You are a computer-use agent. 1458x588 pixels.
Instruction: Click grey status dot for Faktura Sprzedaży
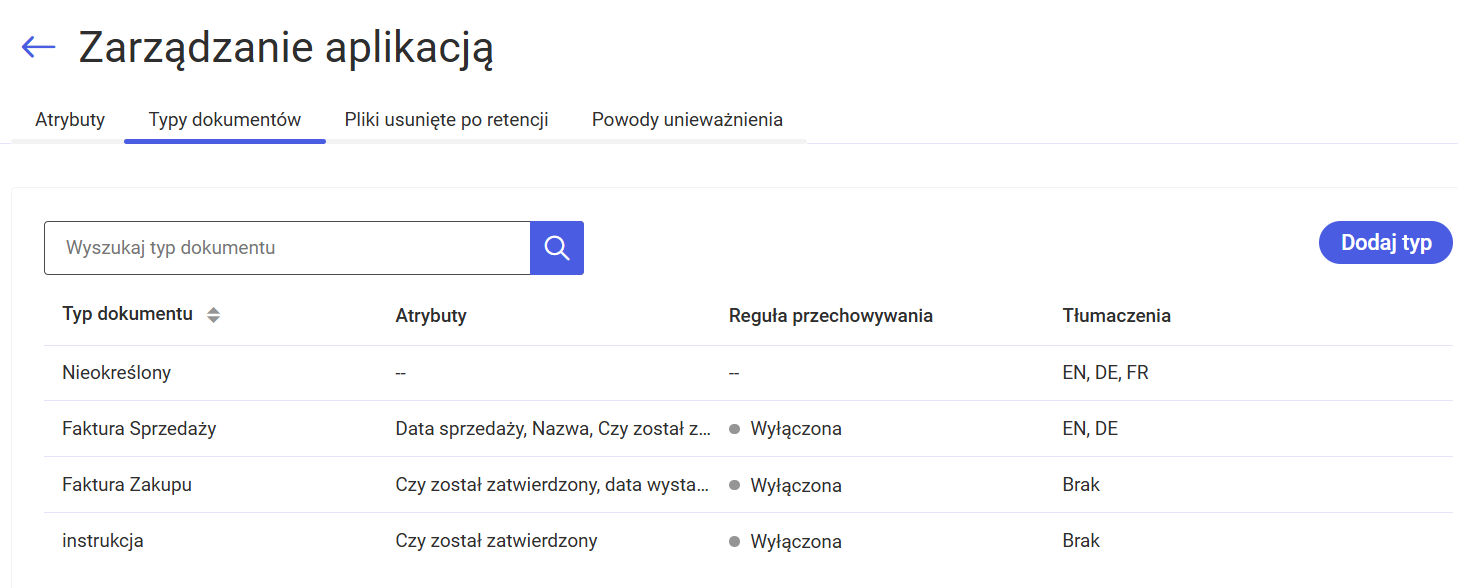735,429
